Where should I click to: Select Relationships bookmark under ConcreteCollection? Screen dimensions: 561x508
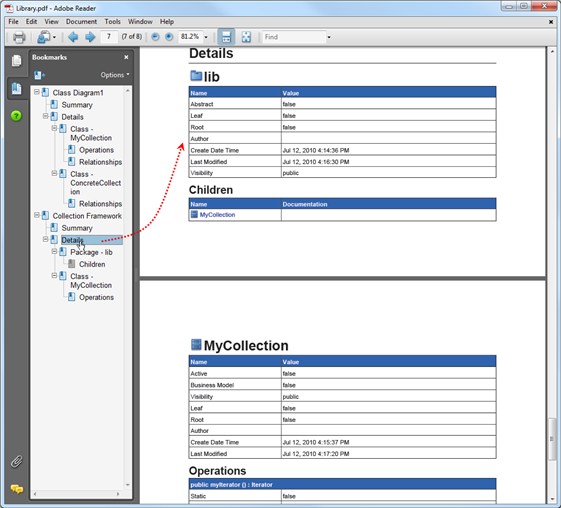click(100, 204)
